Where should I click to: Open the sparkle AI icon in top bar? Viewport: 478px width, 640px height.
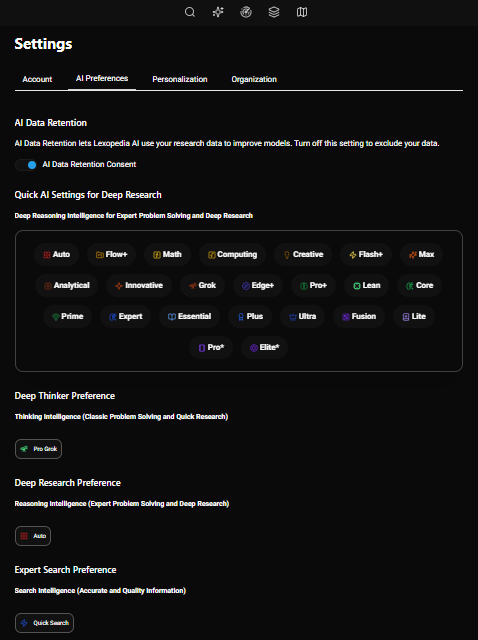(218, 12)
